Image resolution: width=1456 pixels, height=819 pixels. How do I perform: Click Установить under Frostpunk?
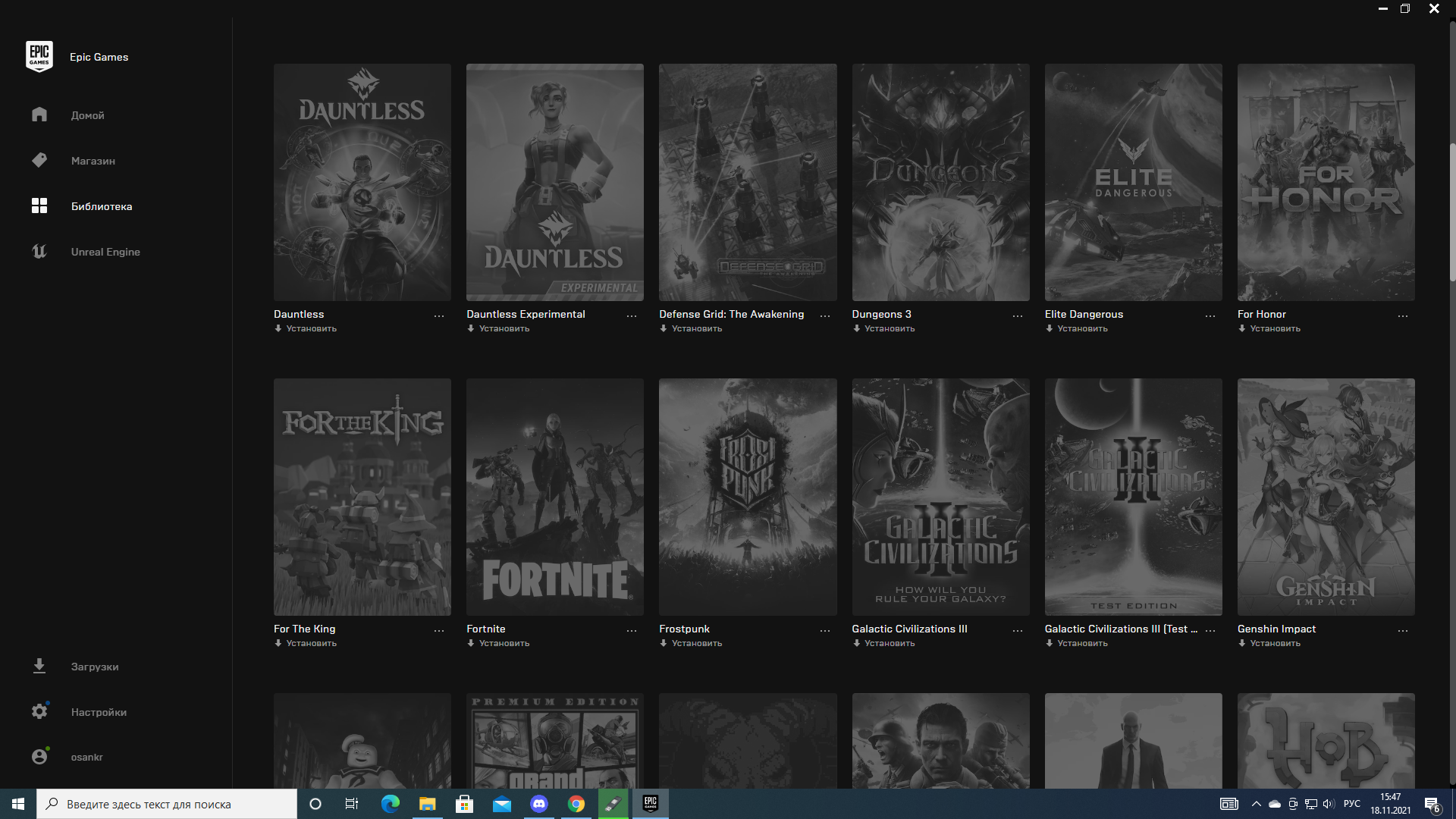(696, 643)
